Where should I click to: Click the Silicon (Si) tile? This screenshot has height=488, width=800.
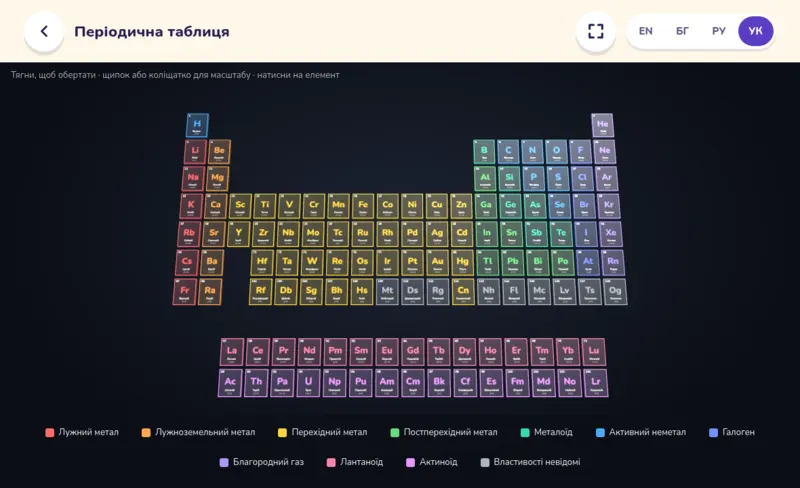pyautogui.click(x=509, y=179)
